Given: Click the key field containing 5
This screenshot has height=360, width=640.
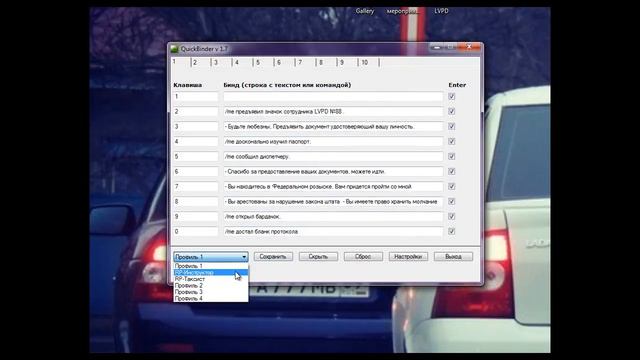Looking at the screenshot, I should [x=196, y=157].
